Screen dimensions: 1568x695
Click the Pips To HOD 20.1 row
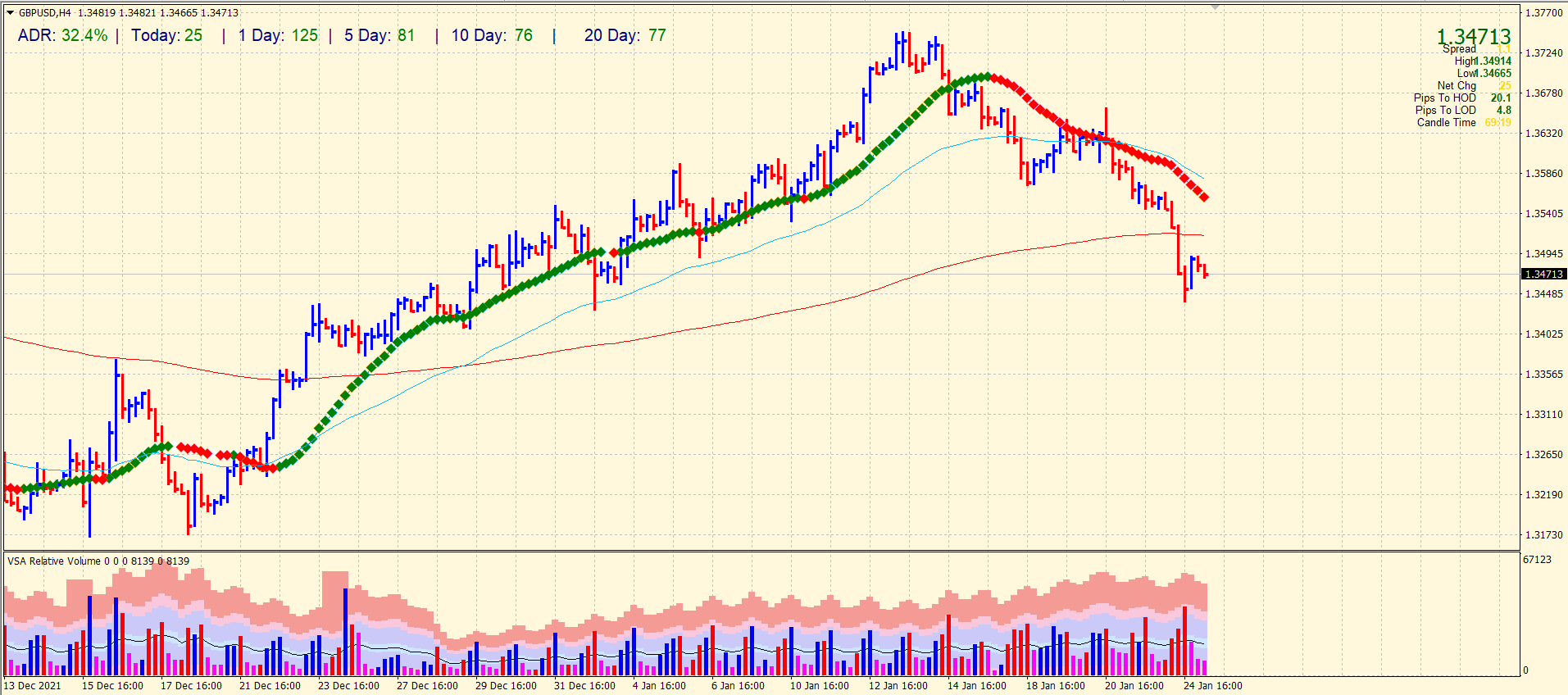click(1462, 98)
